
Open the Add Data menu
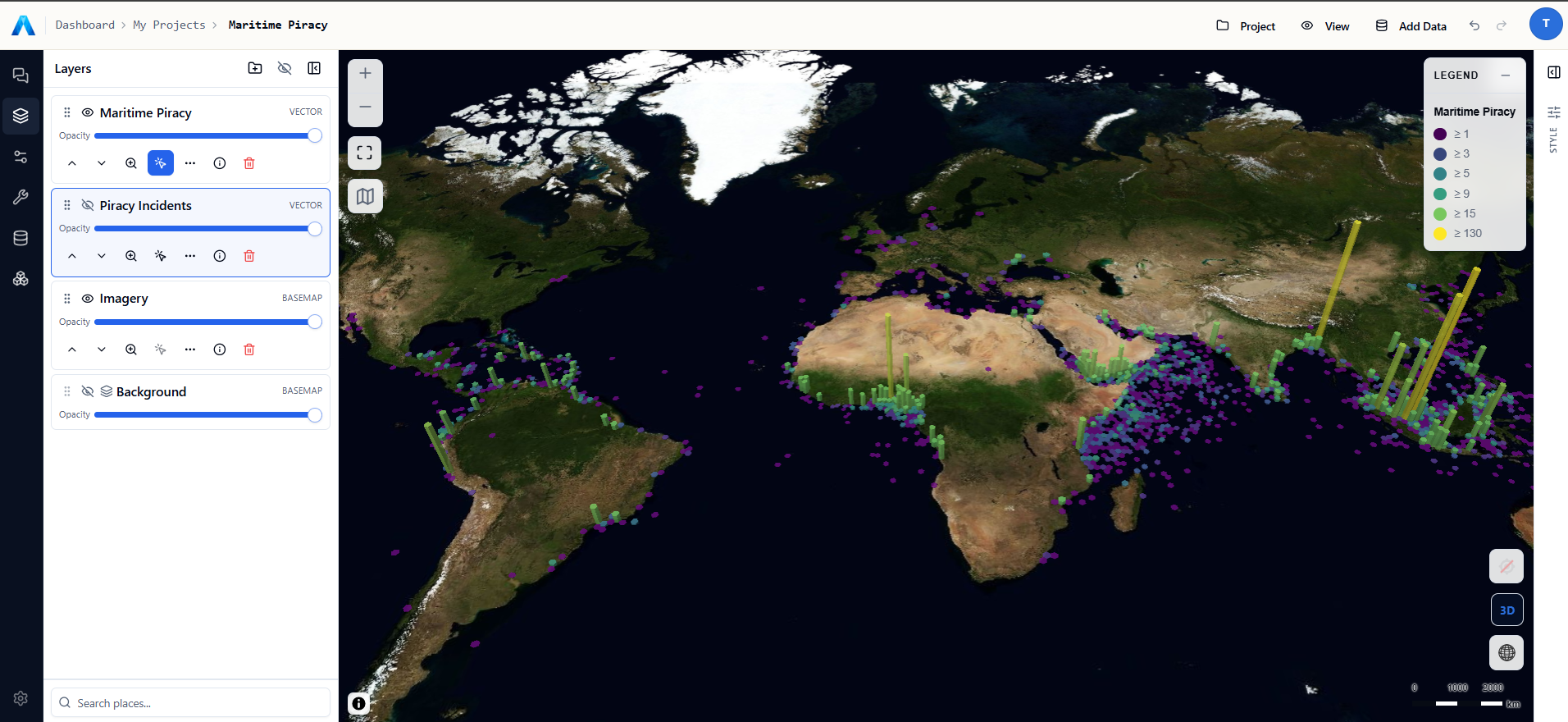coord(1411,26)
